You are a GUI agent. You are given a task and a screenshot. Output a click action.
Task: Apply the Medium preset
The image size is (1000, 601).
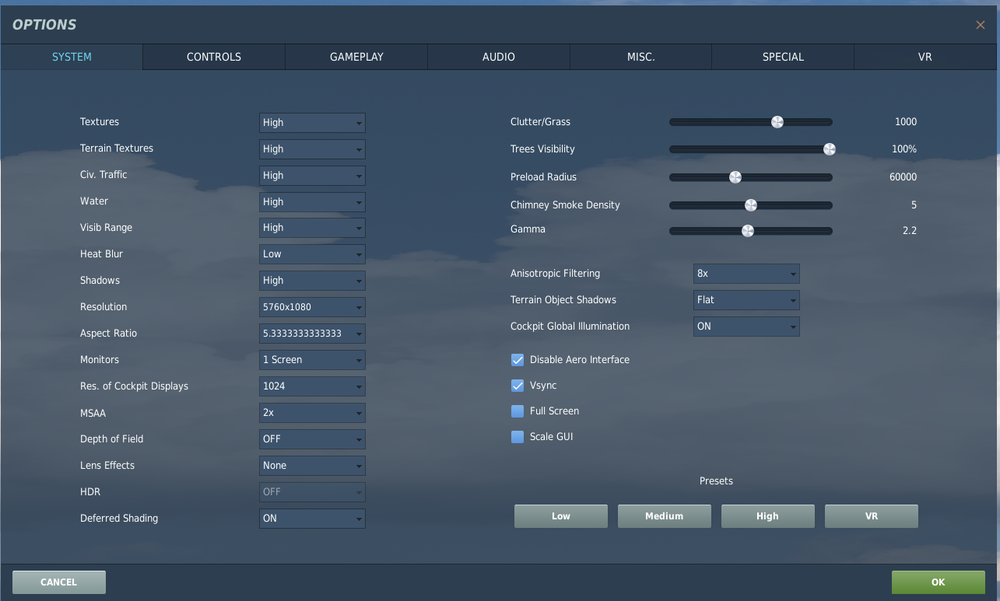pos(664,516)
